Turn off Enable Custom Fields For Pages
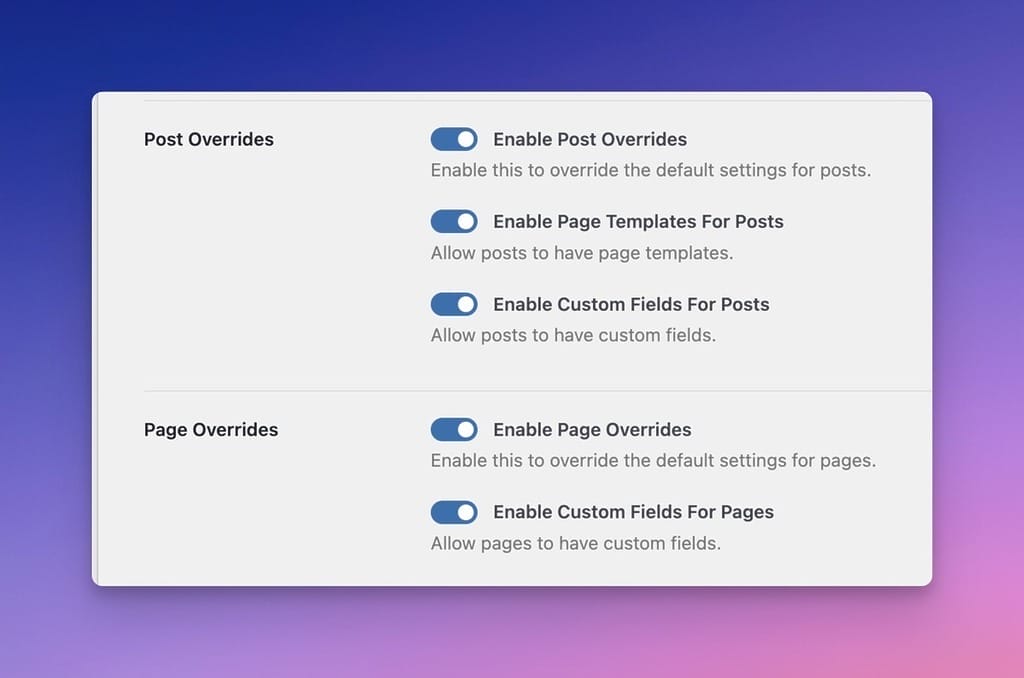Viewport: 1024px width, 678px height. point(454,512)
